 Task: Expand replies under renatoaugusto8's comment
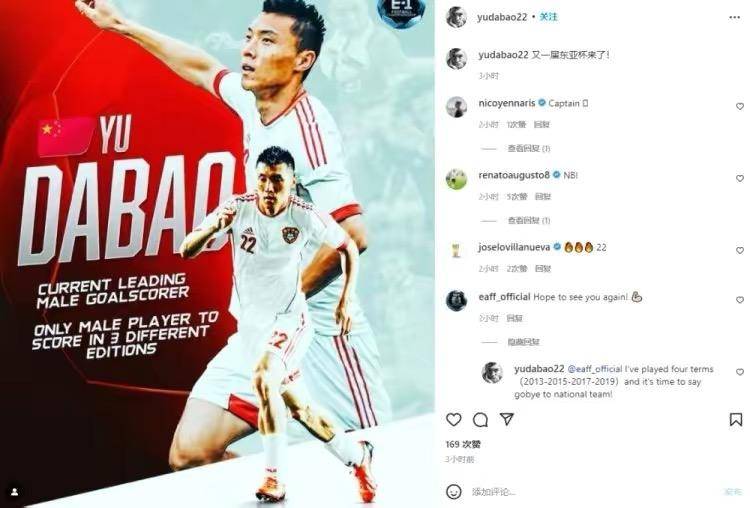pos(529,221)
